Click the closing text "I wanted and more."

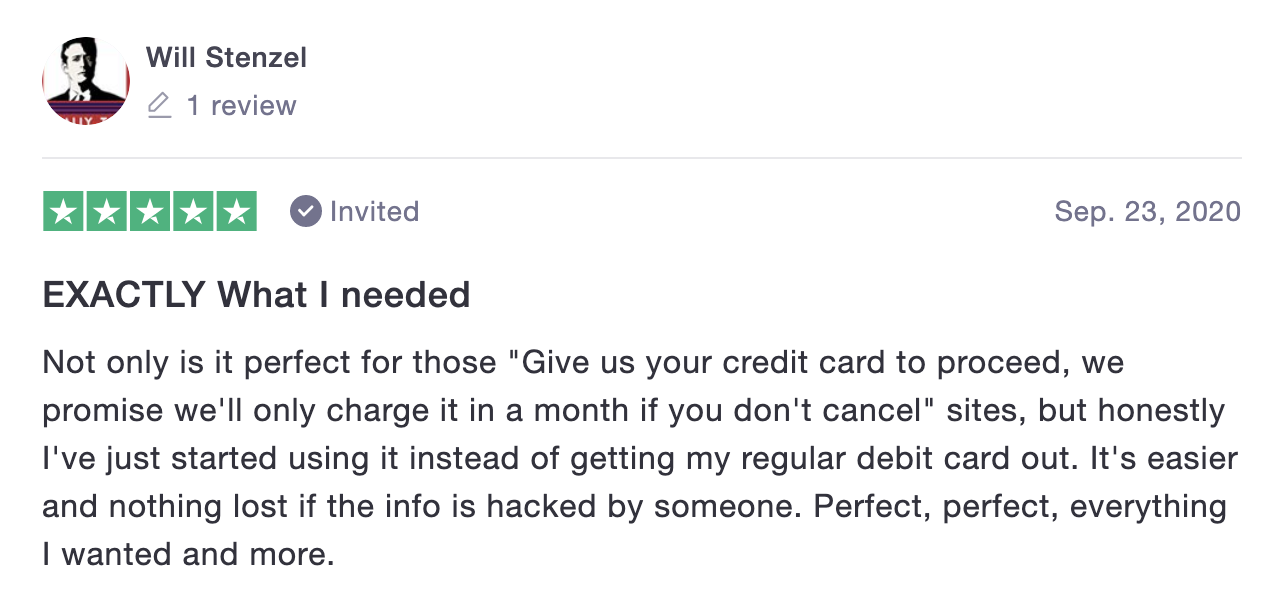pos(188,554)
